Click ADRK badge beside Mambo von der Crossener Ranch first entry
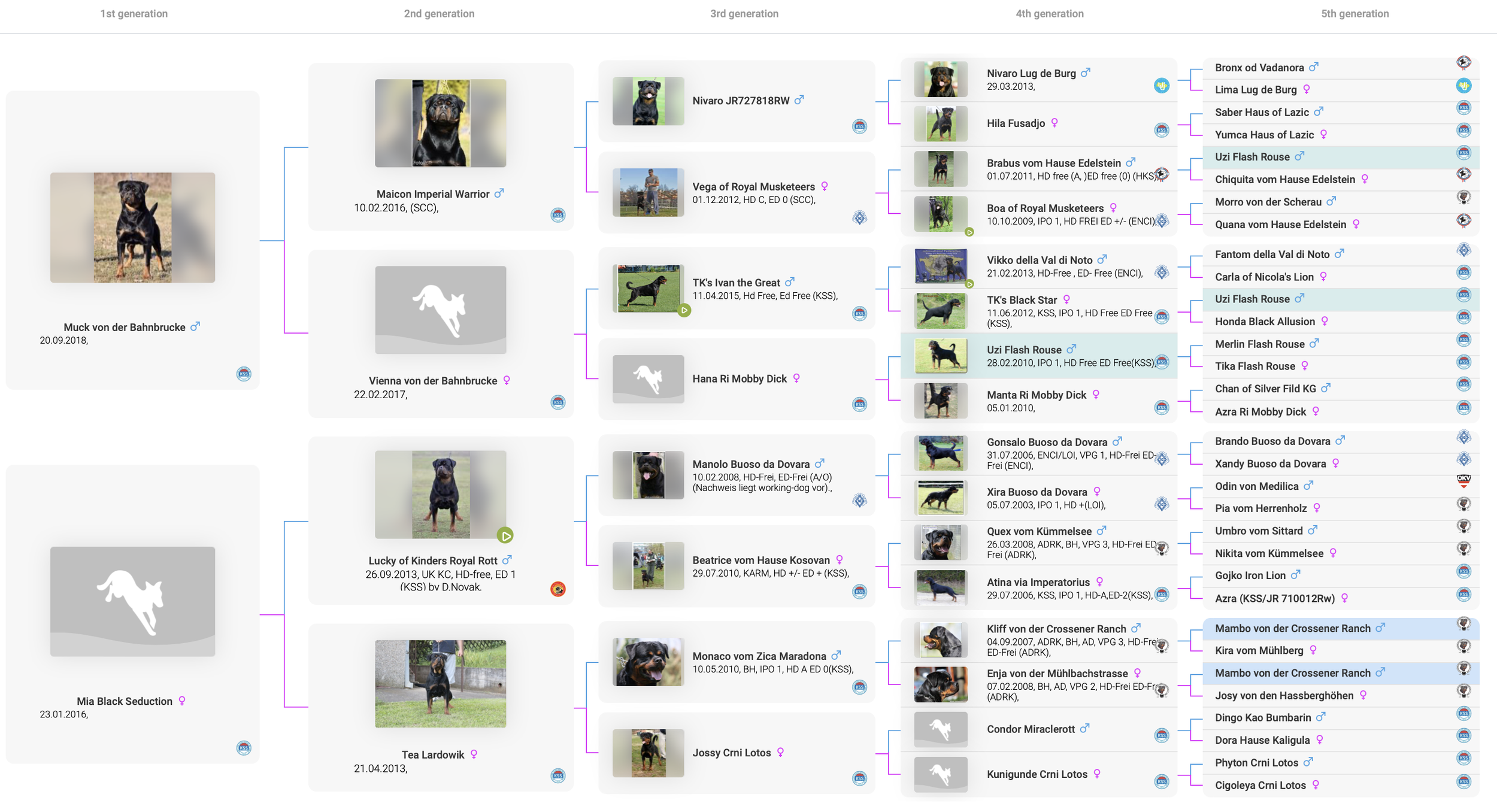Viewport: 1497px width, 812px height. (1463, 624)
